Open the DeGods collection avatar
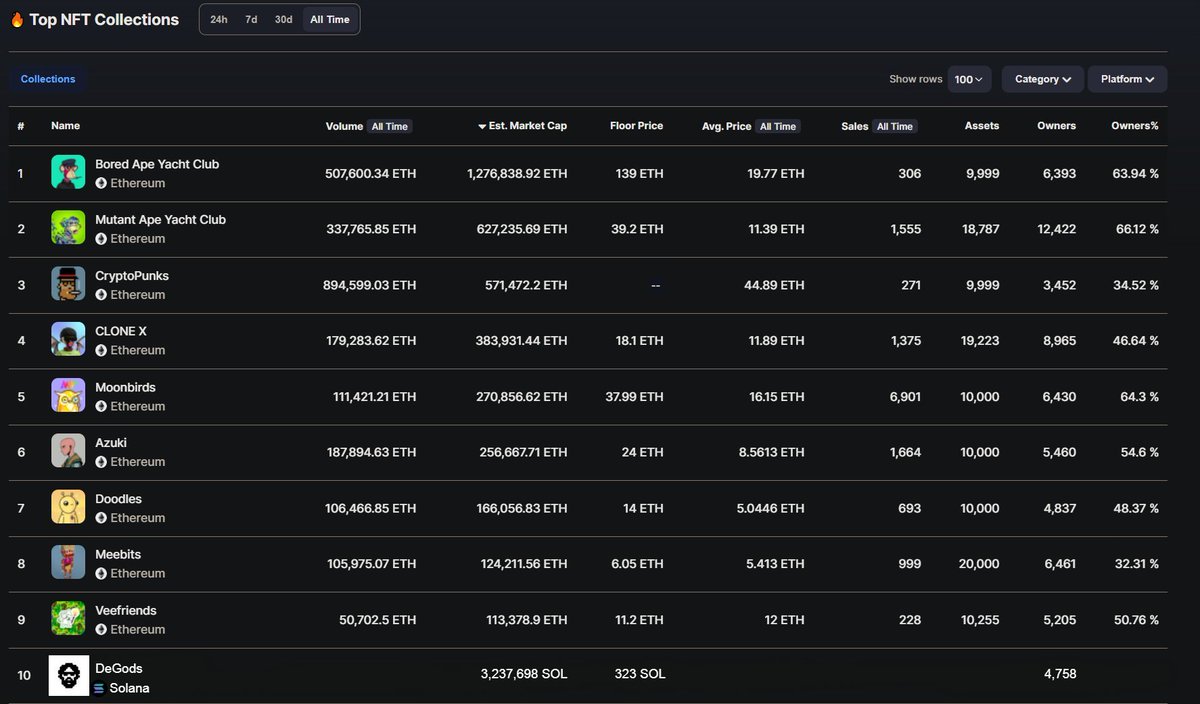Image resolution: width=1200 pixels, height=704 pixels. (69, 676)
